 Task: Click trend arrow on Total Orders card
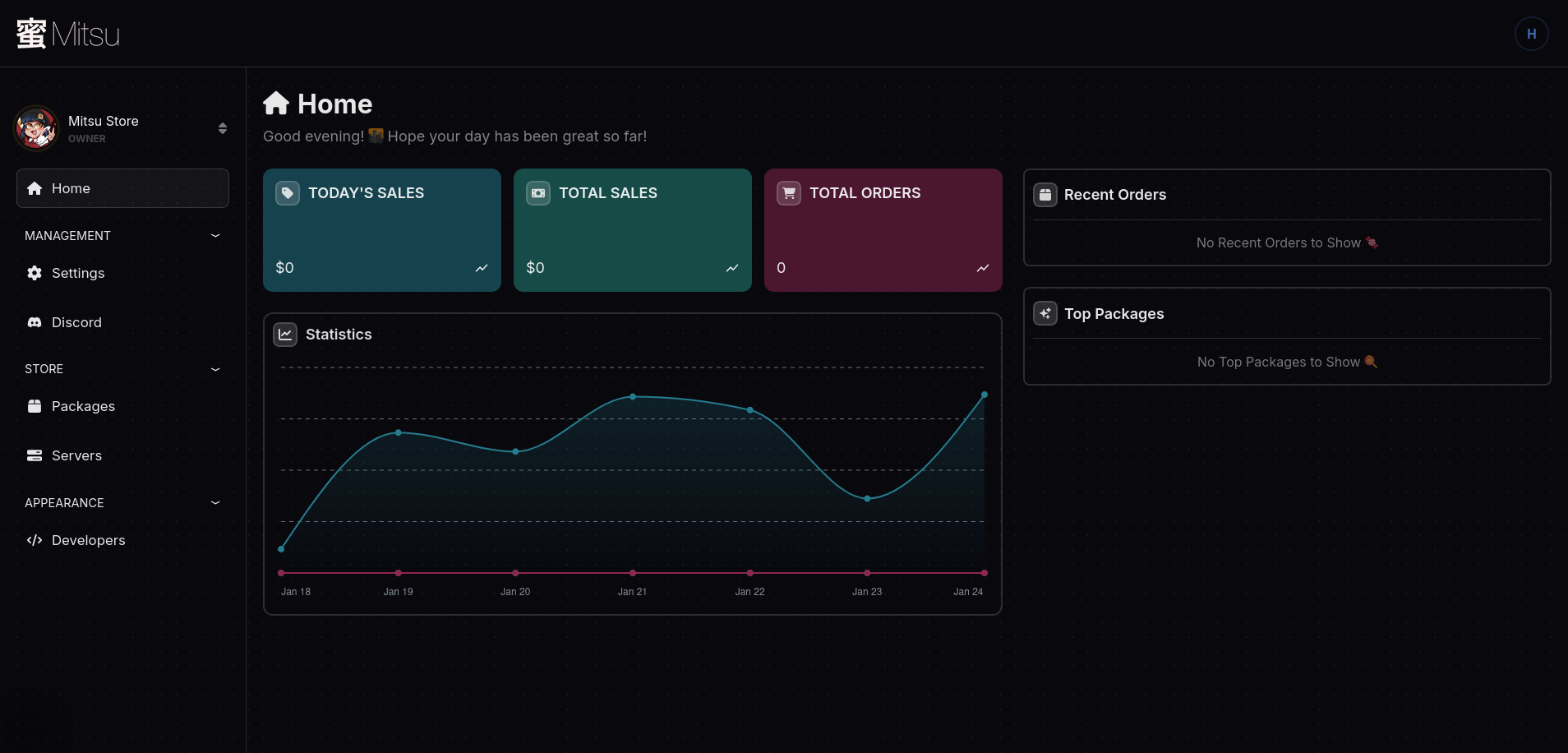(983, 268)
